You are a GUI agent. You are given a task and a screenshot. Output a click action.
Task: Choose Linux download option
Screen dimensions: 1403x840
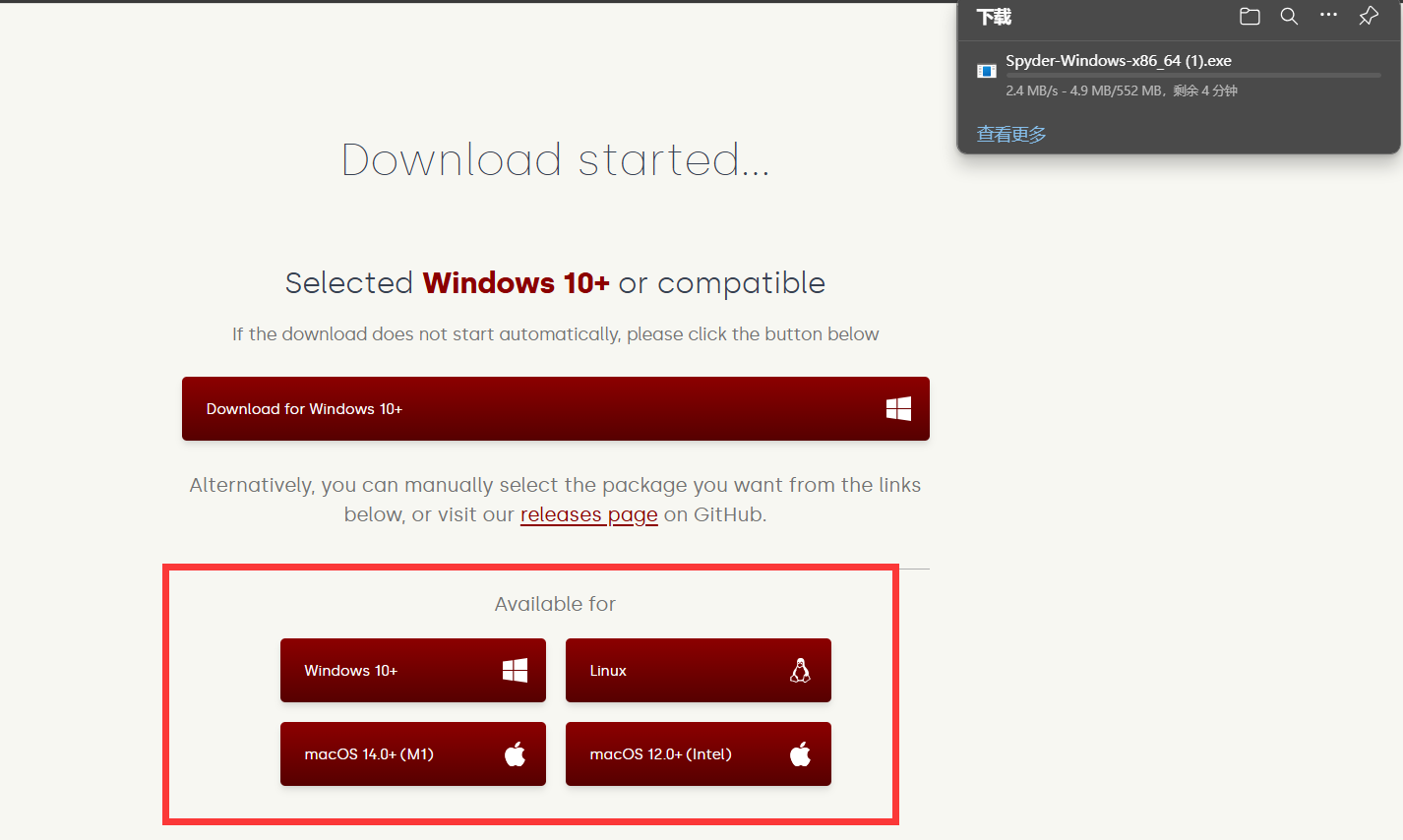[x=699, y=670]
